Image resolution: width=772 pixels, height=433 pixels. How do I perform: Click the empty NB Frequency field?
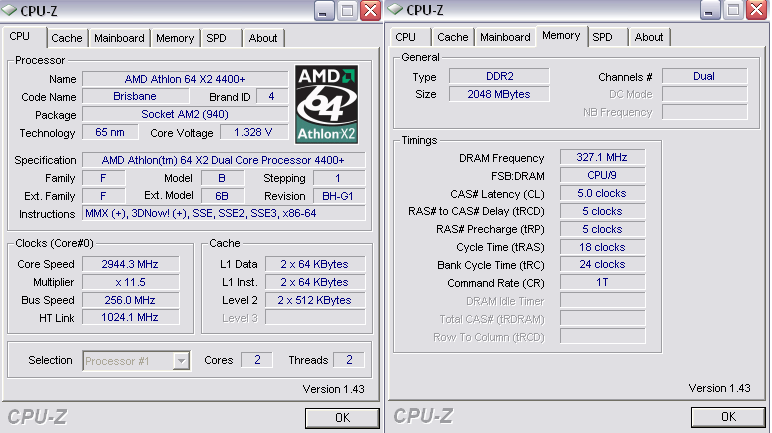[x=705, y=112]
